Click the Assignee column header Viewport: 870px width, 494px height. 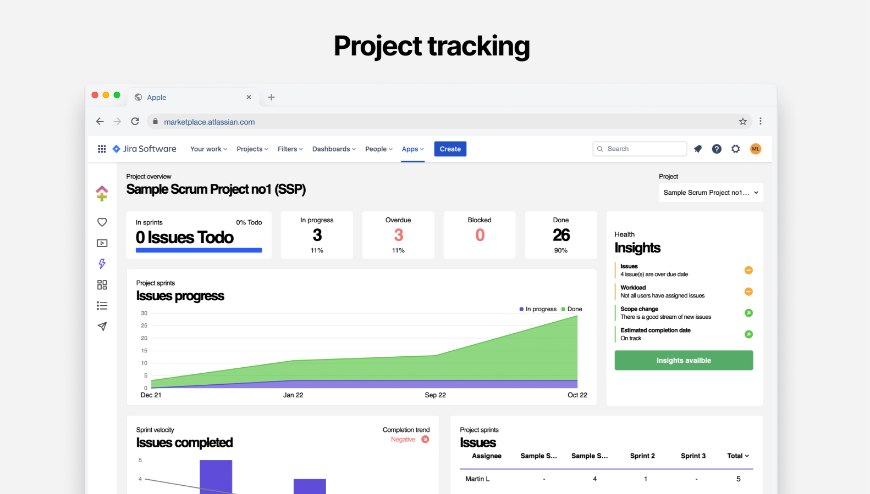click(x=487, y=456)
